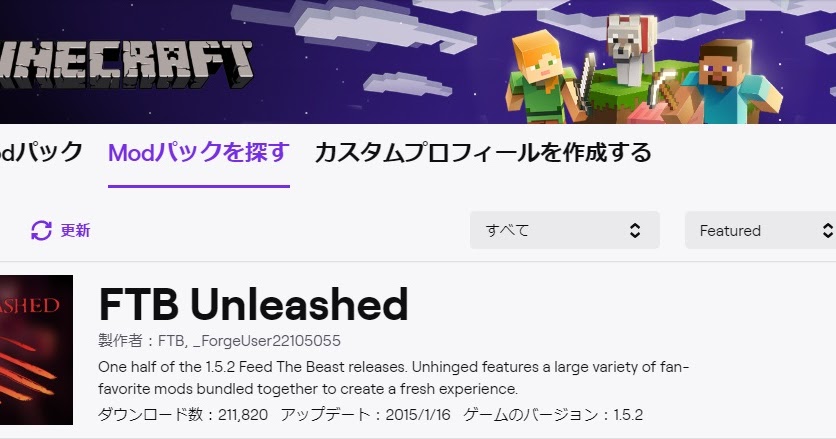Open the FTB Unleashed title
836x439 pixels.
coord(253,304)
